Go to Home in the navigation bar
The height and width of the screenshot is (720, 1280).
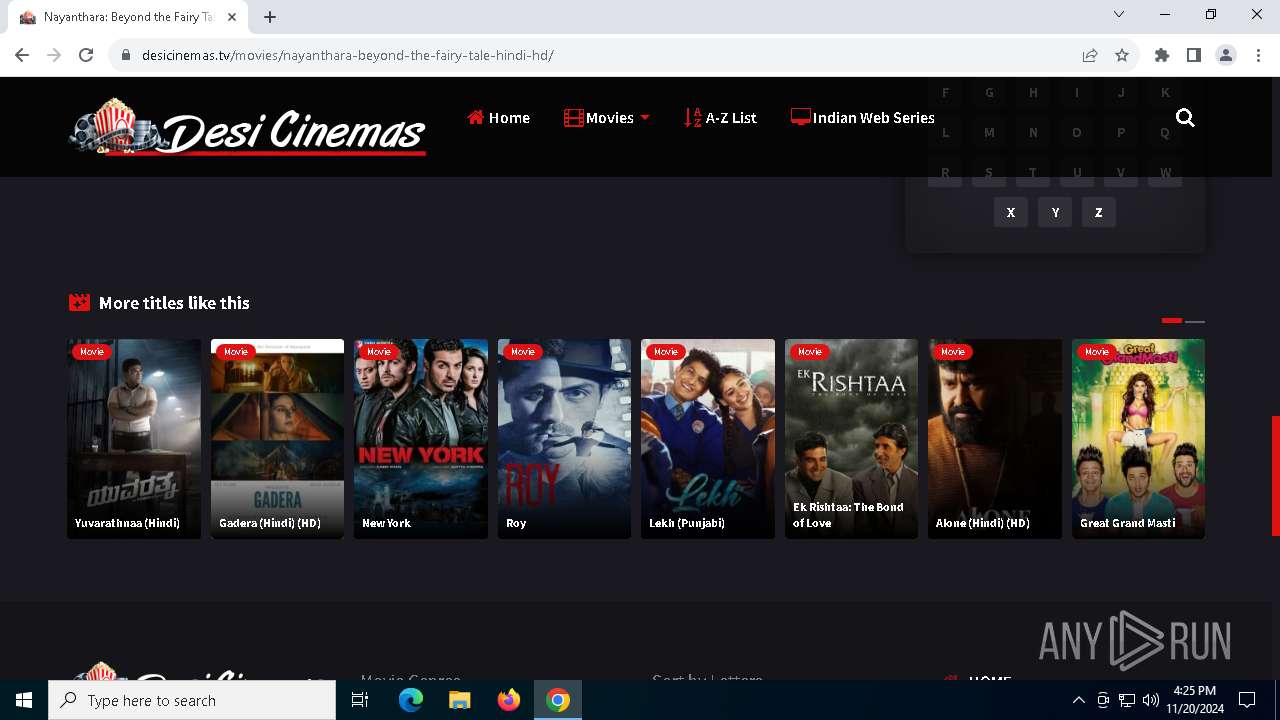498,118
